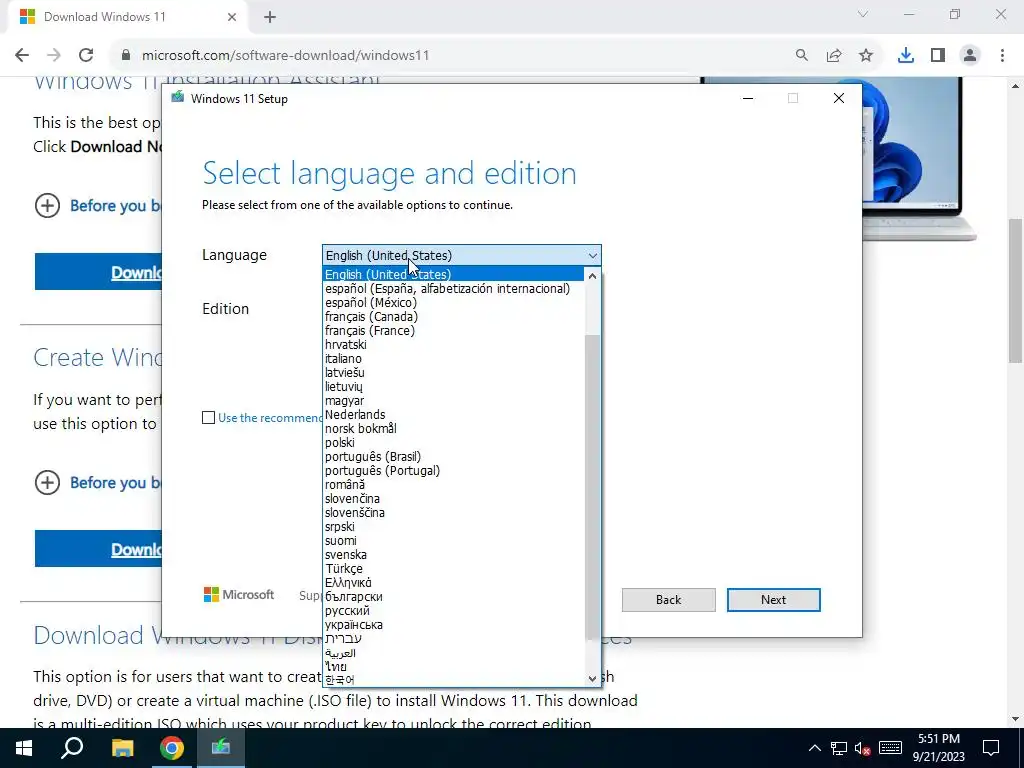Choose magyar language
This screenshot has width=1024, height=768.
pyautogui.click(x=453, y=400)
